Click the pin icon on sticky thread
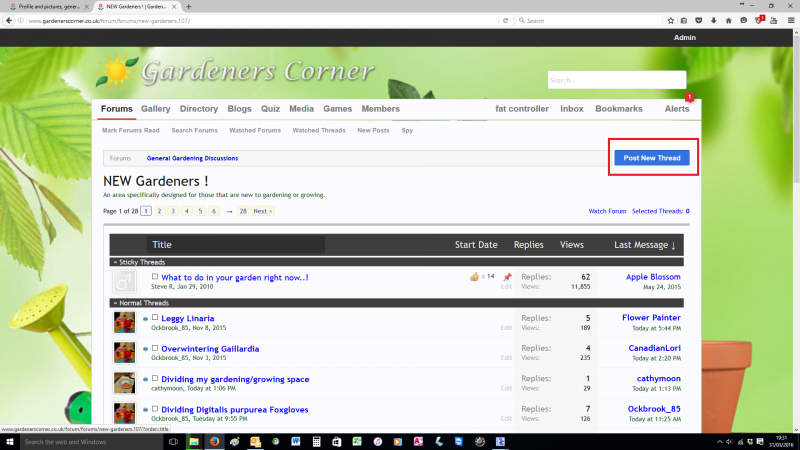The height and width of the screenshot is (450, 800). pos(507,277)
